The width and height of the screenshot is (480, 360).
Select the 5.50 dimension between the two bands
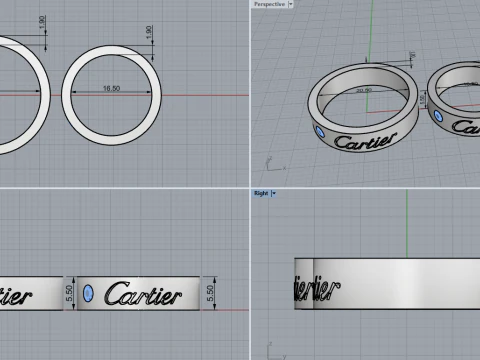tap(69, 293)
